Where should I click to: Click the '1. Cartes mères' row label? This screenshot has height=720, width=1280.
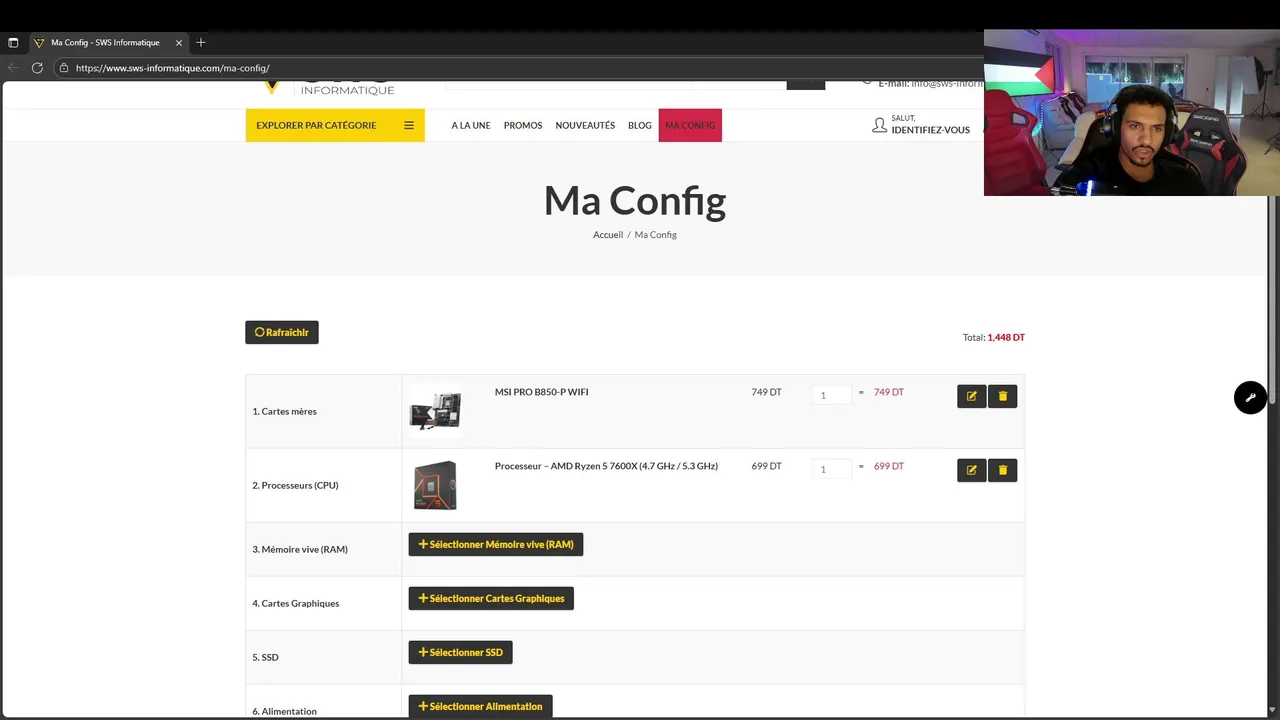pyautogui.click(x=284, y=412)
